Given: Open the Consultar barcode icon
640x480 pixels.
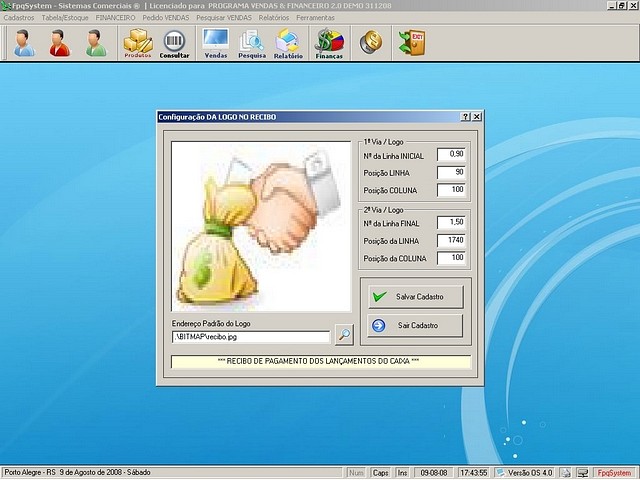Looking at the screenshot, I should [x=175, y=43].
